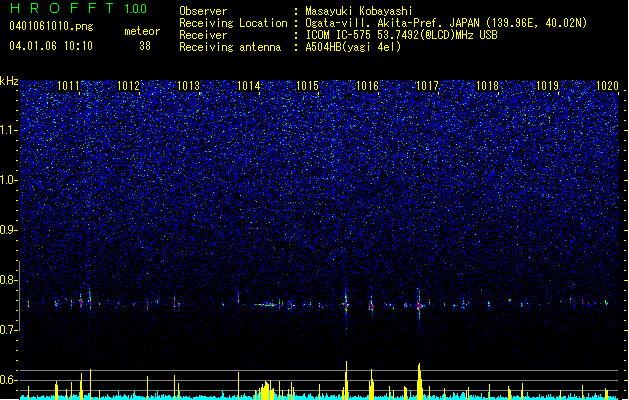
Task: Select the Ogata-vill. Akita-Pref. JAPAN location text
Action: pos(446,23)
